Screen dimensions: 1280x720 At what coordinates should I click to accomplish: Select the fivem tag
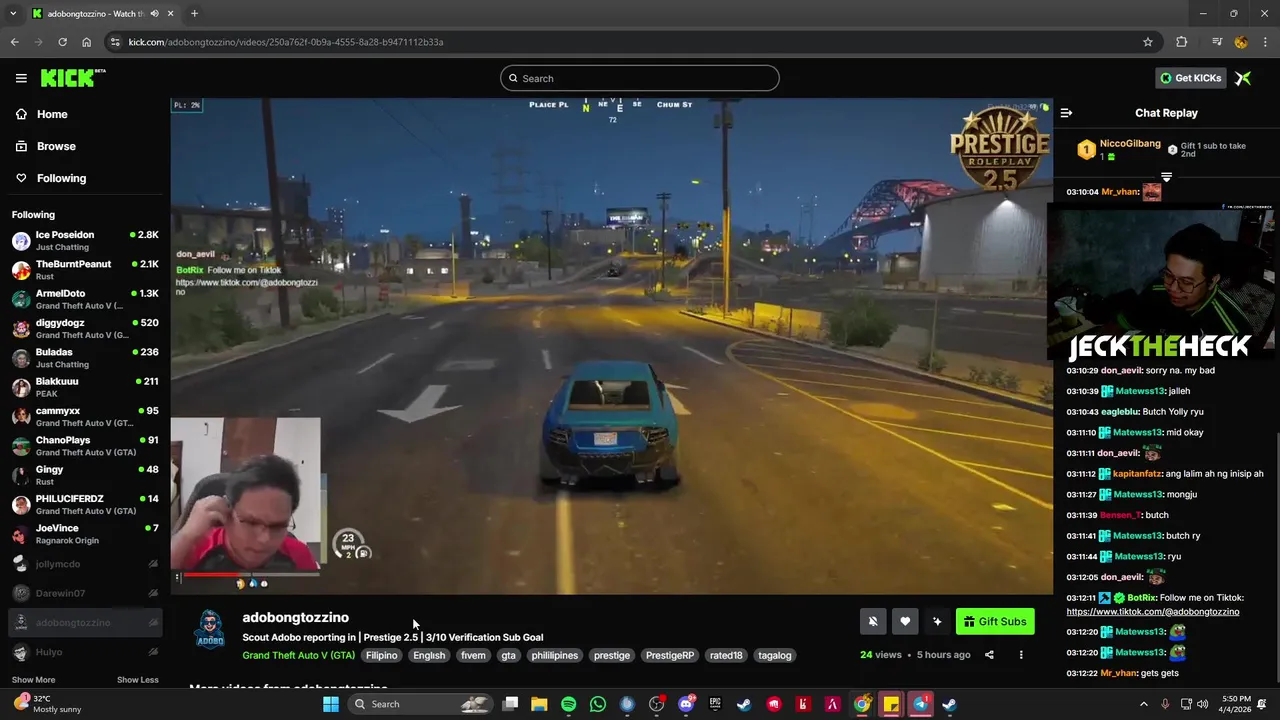click(473, 655)
